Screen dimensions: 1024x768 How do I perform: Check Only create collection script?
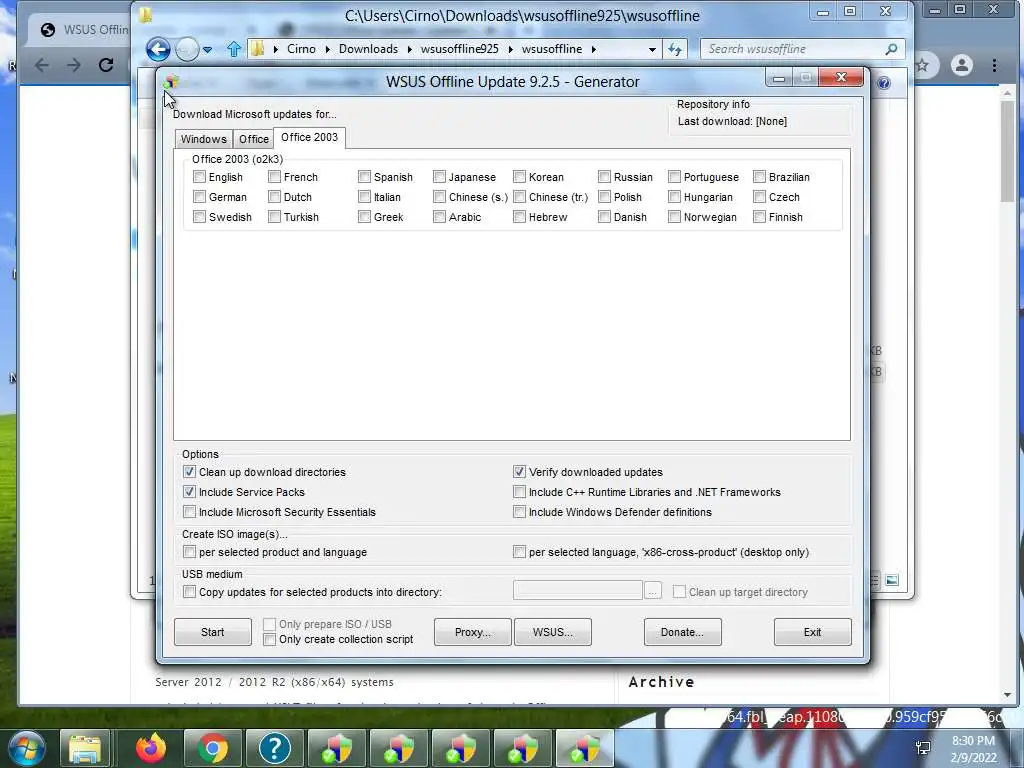269,639
